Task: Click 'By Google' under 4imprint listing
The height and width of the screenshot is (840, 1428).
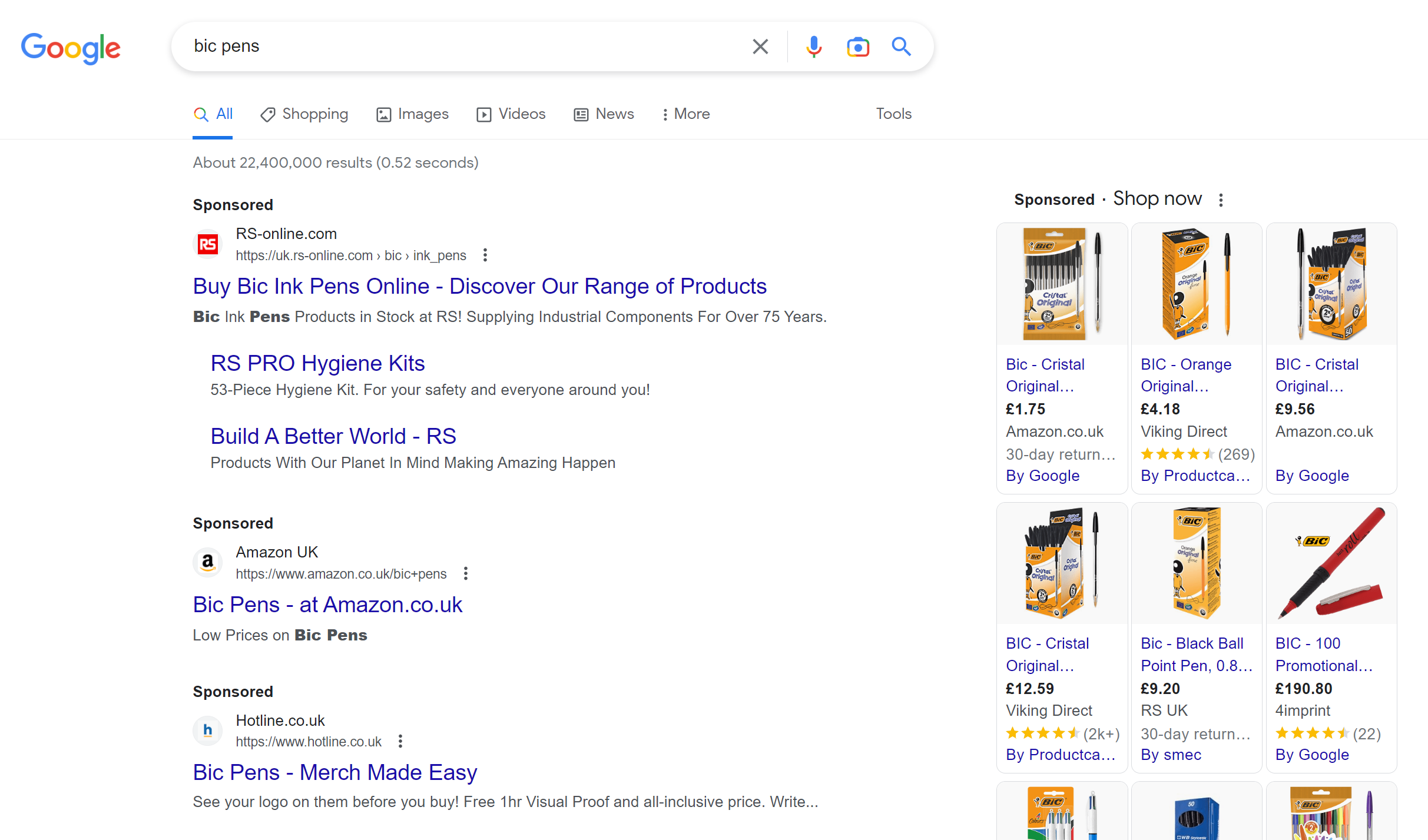Action: (1312, 755)
